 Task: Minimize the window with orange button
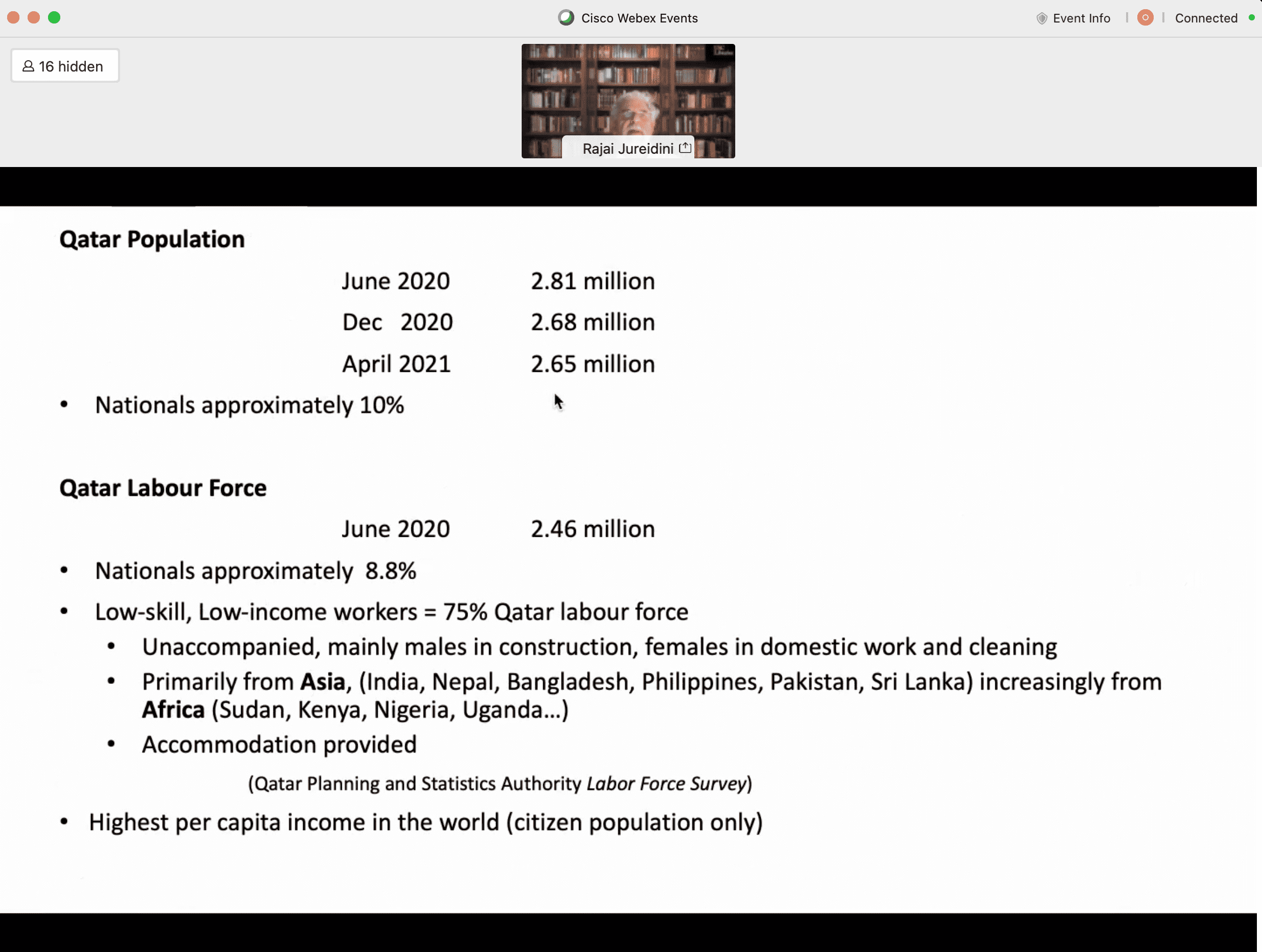(x=34, y=18)
